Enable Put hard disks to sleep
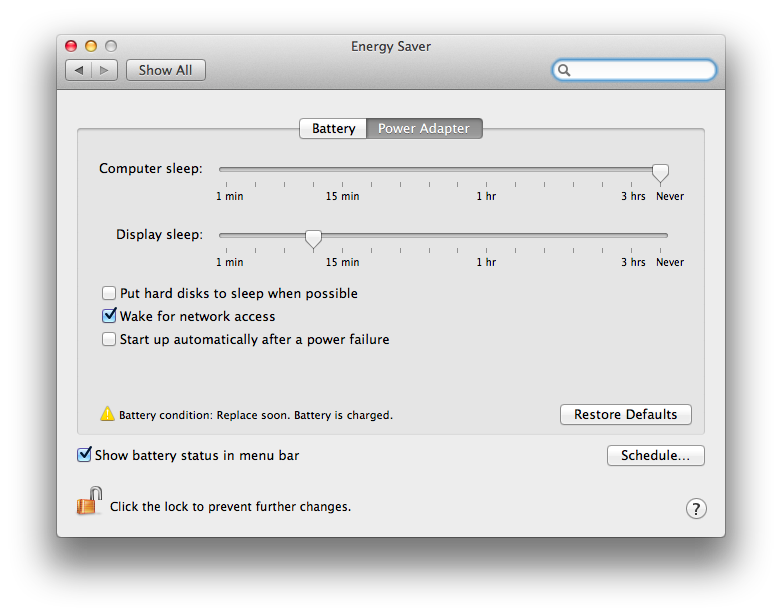This screenshot has width=782, height=616. pyautogui.click(x=109, y=293)
